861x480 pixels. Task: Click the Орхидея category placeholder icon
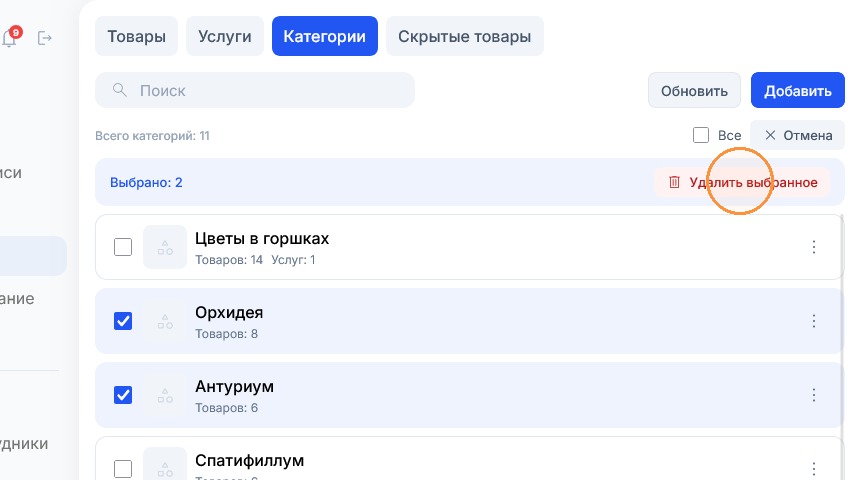pos(165,321)
